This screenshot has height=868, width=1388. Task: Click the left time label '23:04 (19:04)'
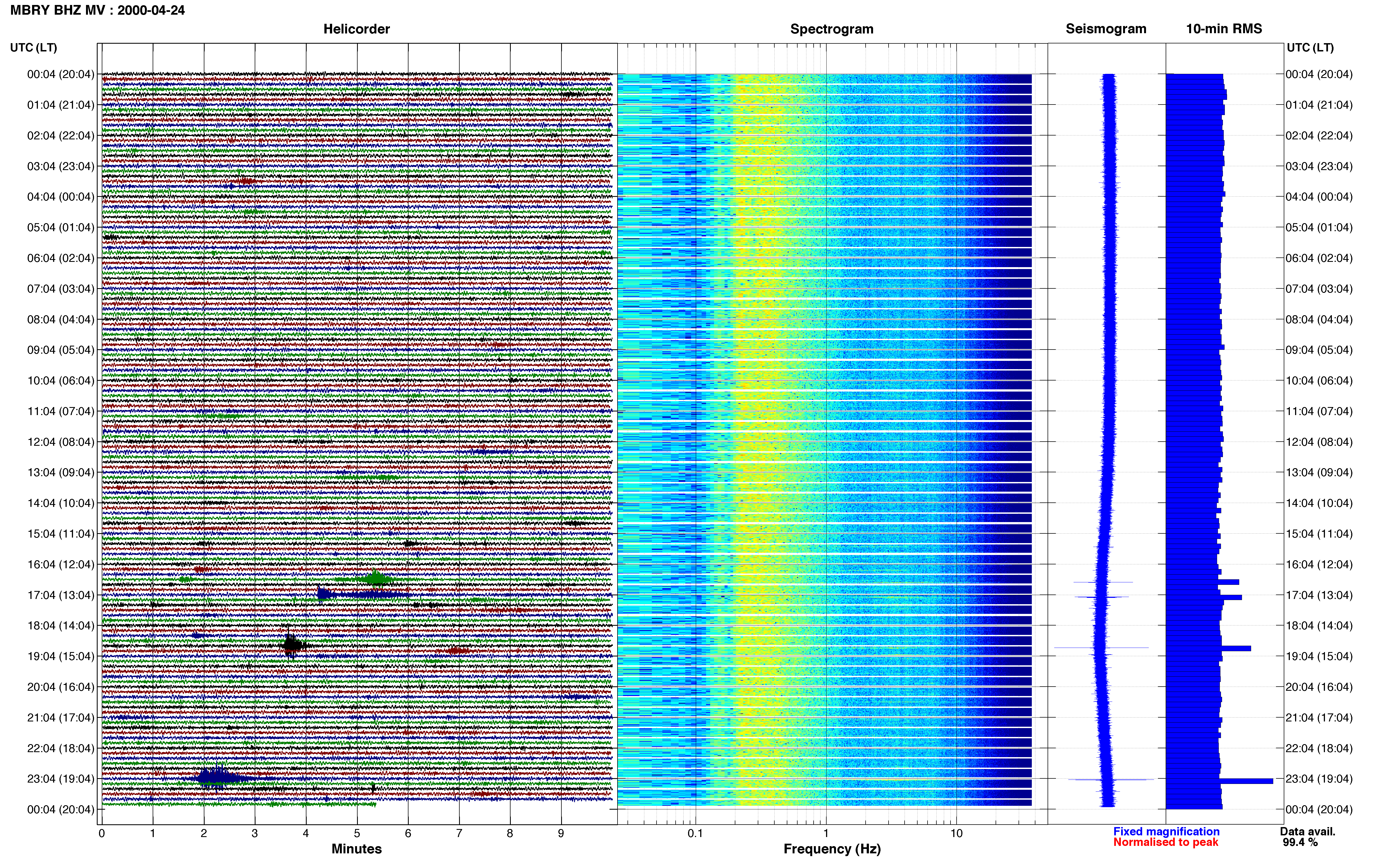pos(60,779)
